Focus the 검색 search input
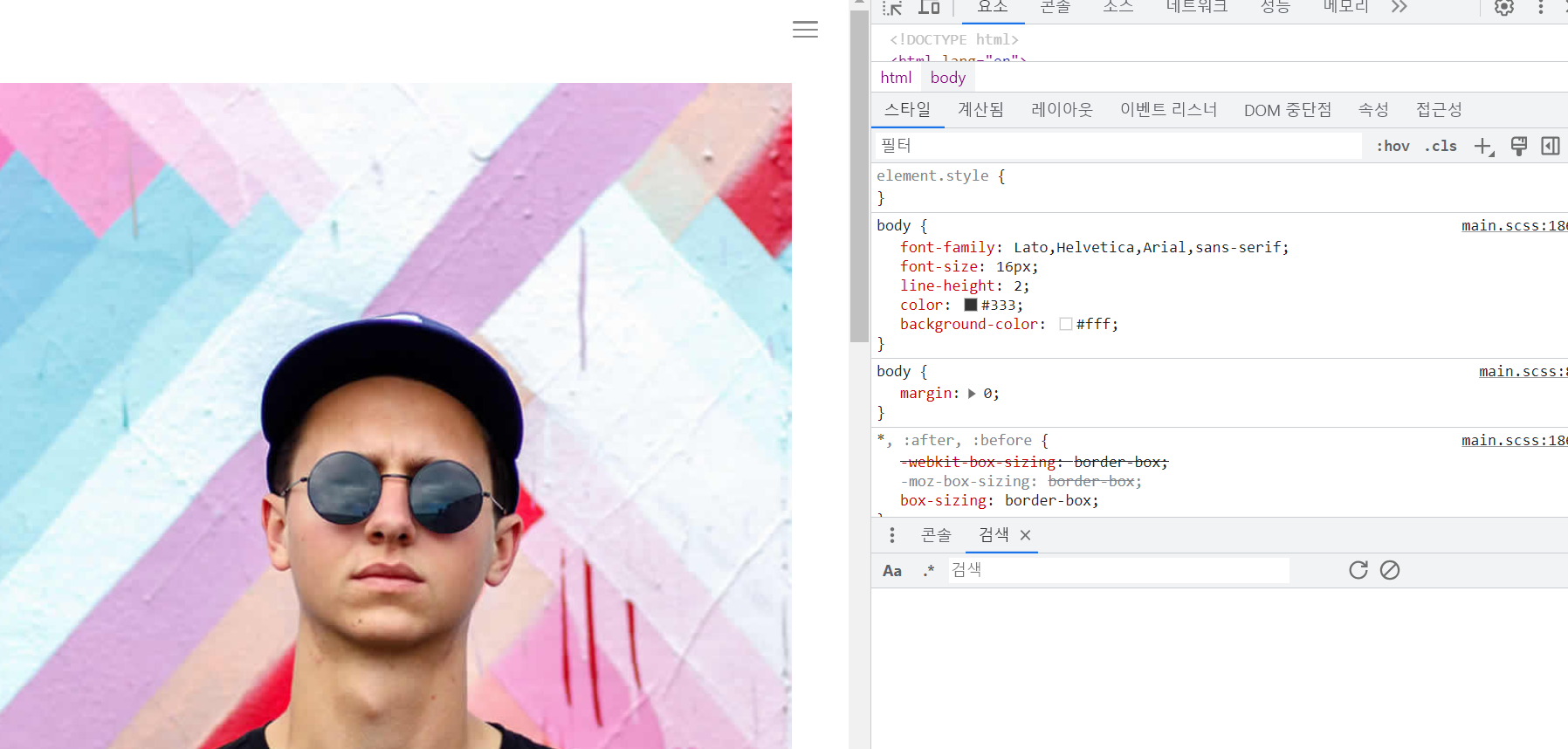 tap(1118, 570)
